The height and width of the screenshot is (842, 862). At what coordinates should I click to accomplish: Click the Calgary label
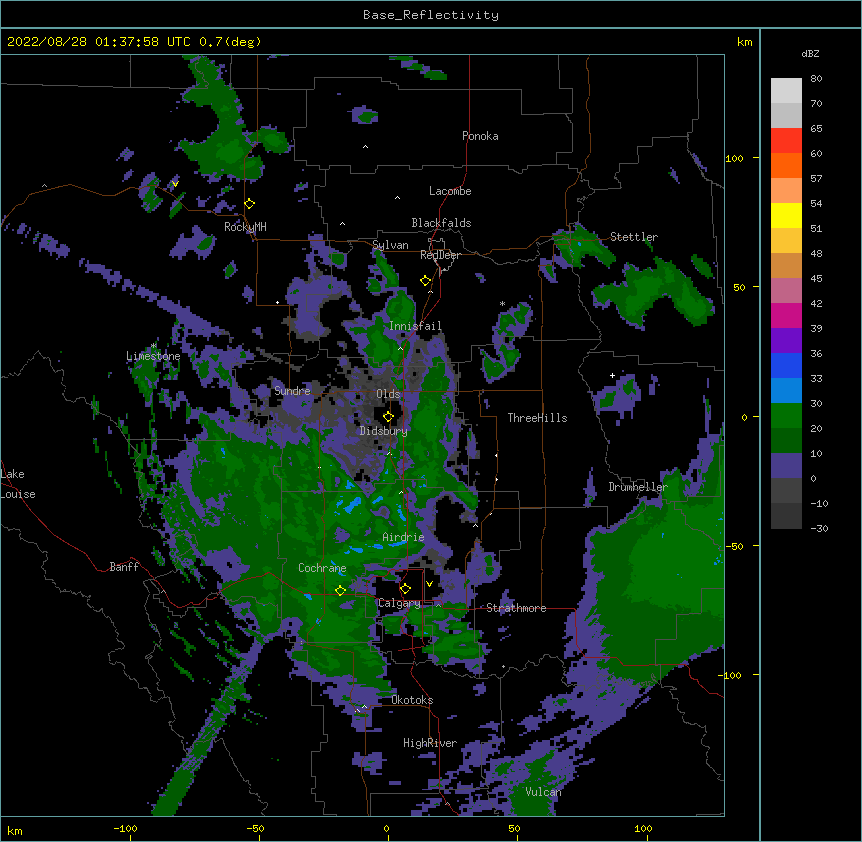pyautogui.click(x=399, y=603)
